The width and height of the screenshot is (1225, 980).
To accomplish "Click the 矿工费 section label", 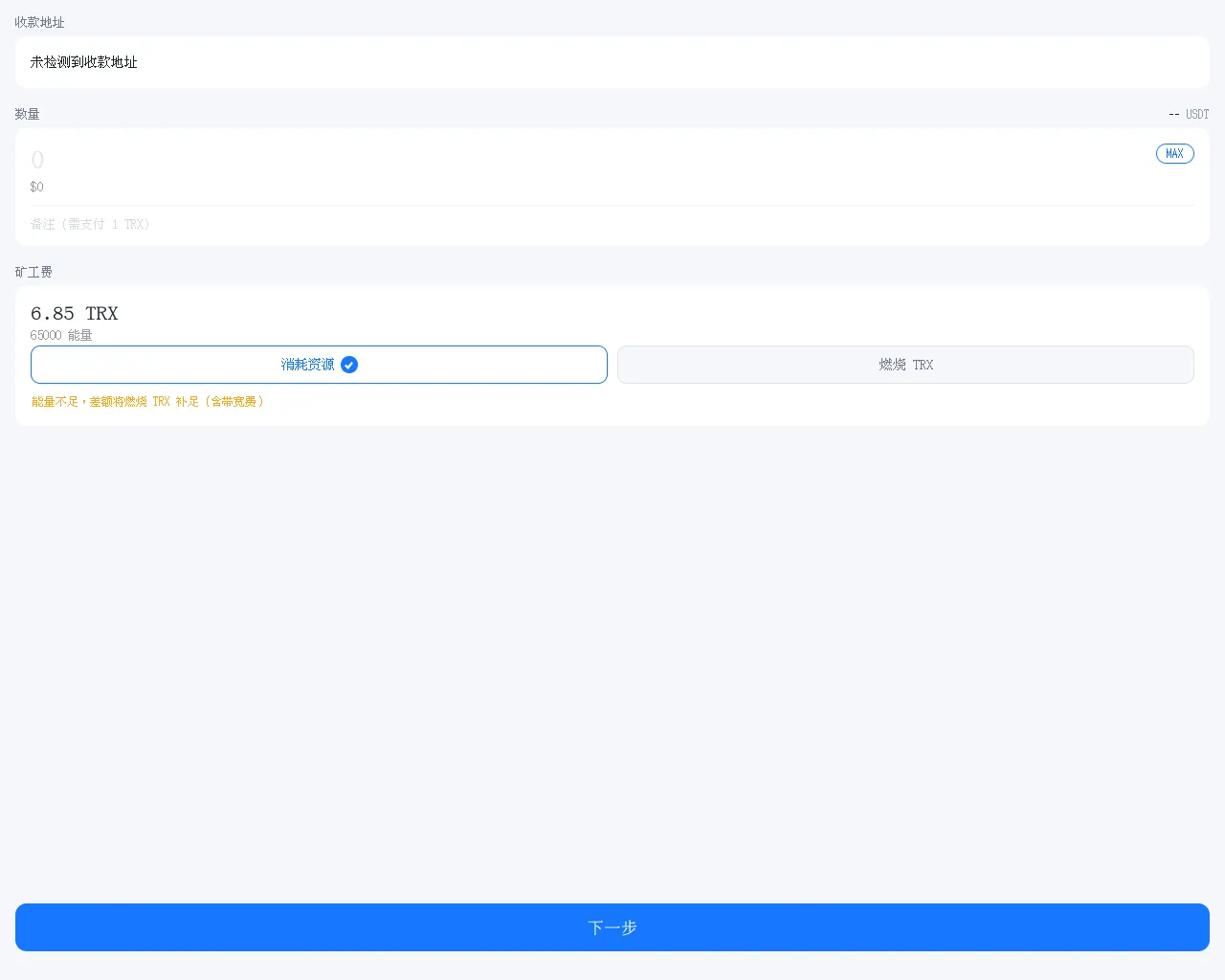I will coord(33,272).
